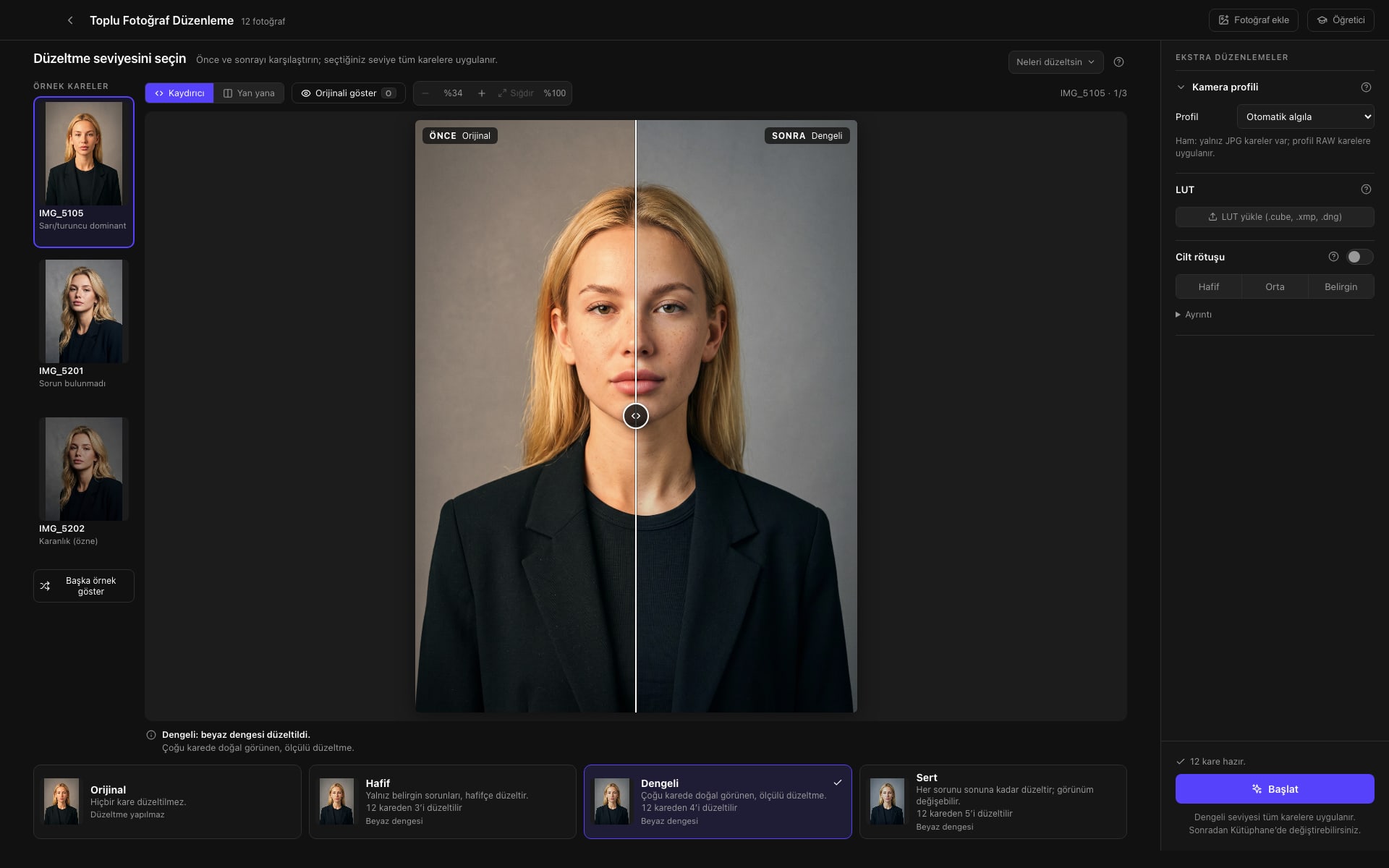Click the IMG_5105 · 1/3 counter text
This screenshot has height=868, width=1389.
1093,93
